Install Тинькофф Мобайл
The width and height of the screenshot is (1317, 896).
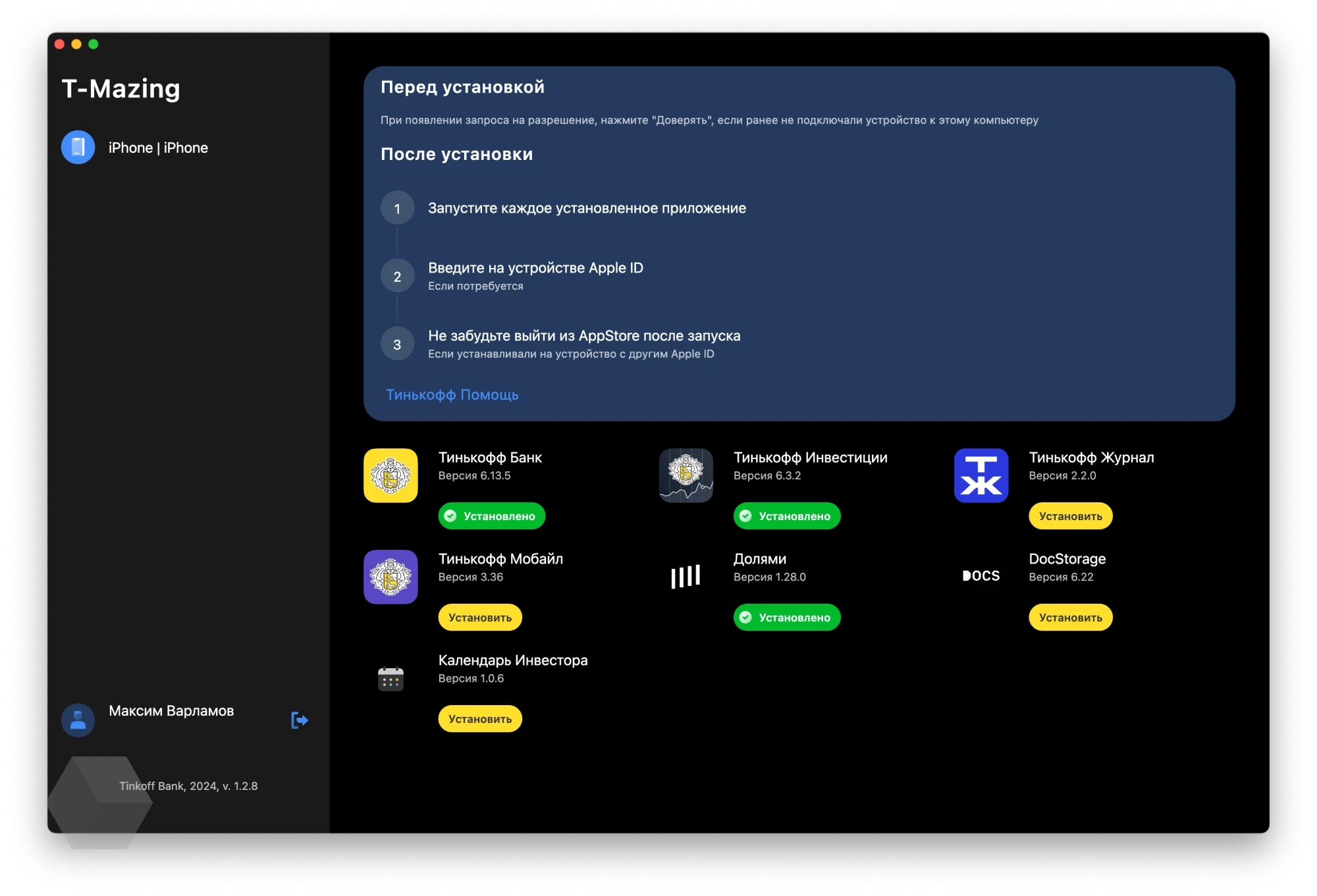coord(480,618)
